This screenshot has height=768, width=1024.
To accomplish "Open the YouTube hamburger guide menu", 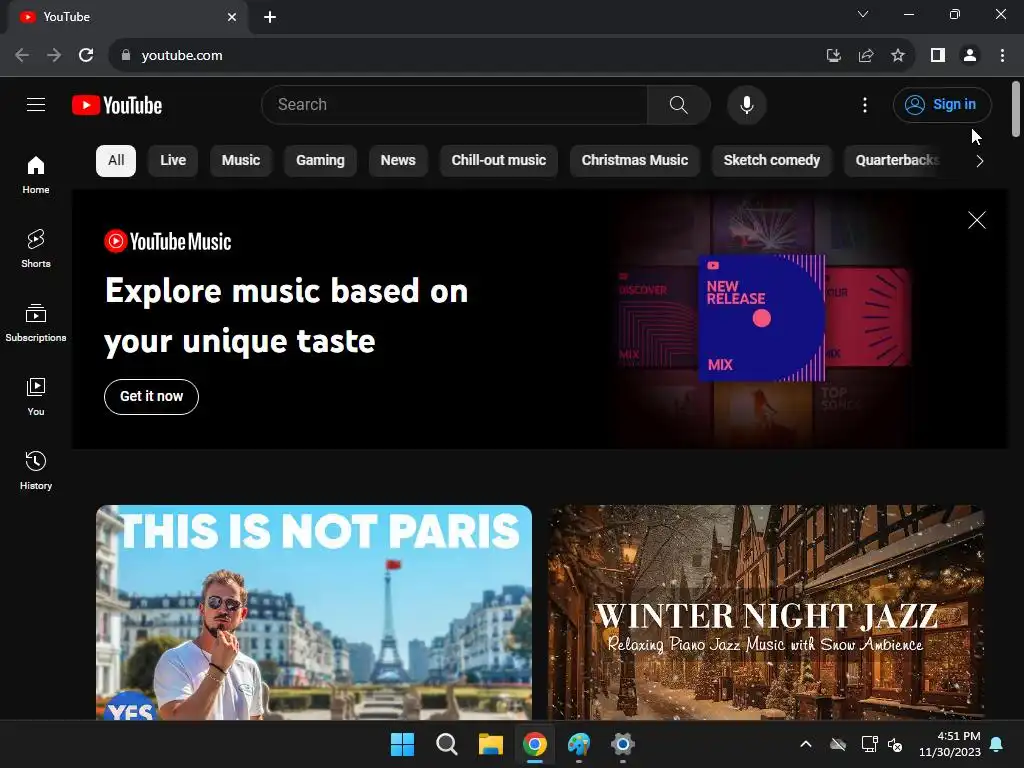I will pos(36,104).
